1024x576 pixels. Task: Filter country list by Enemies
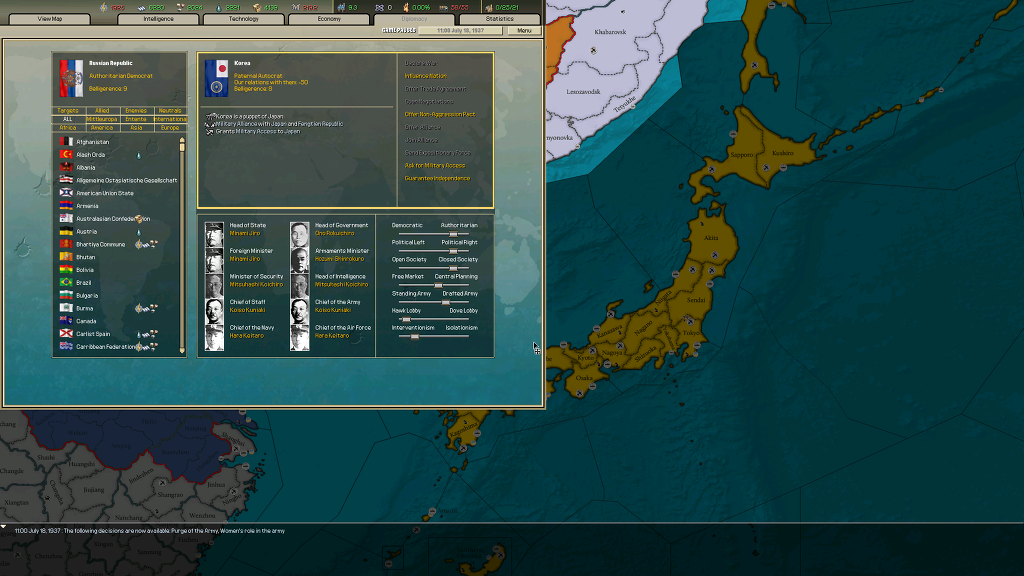coord(136,111)
